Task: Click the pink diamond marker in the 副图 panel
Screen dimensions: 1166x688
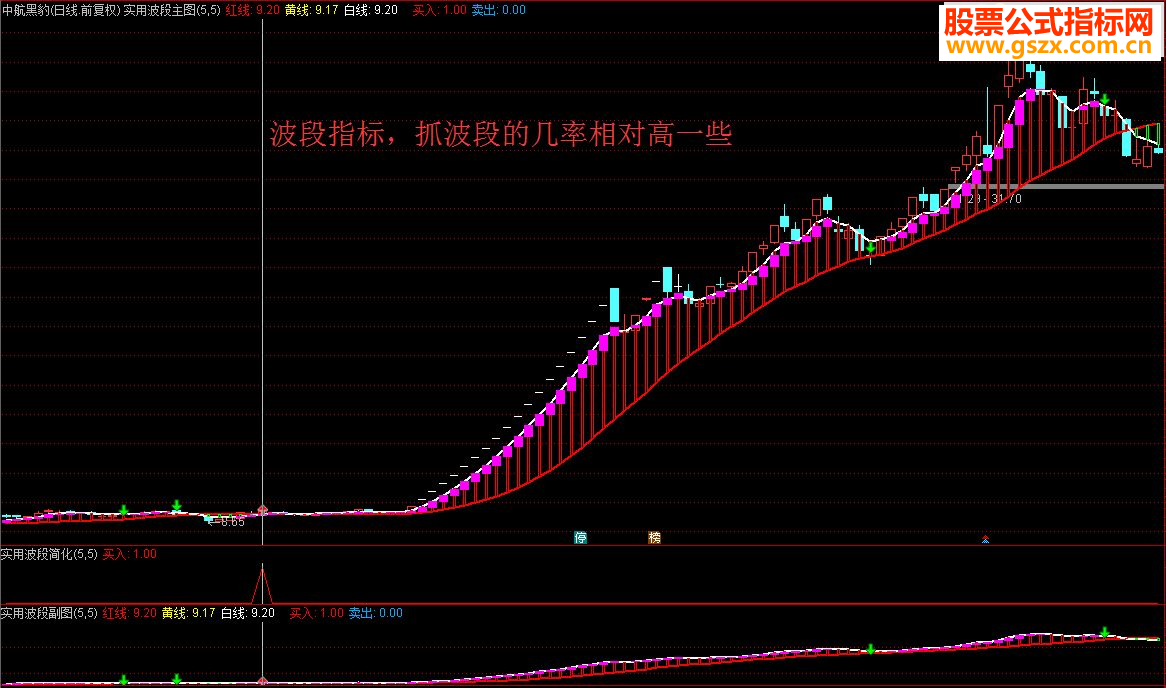Action: 262,681
